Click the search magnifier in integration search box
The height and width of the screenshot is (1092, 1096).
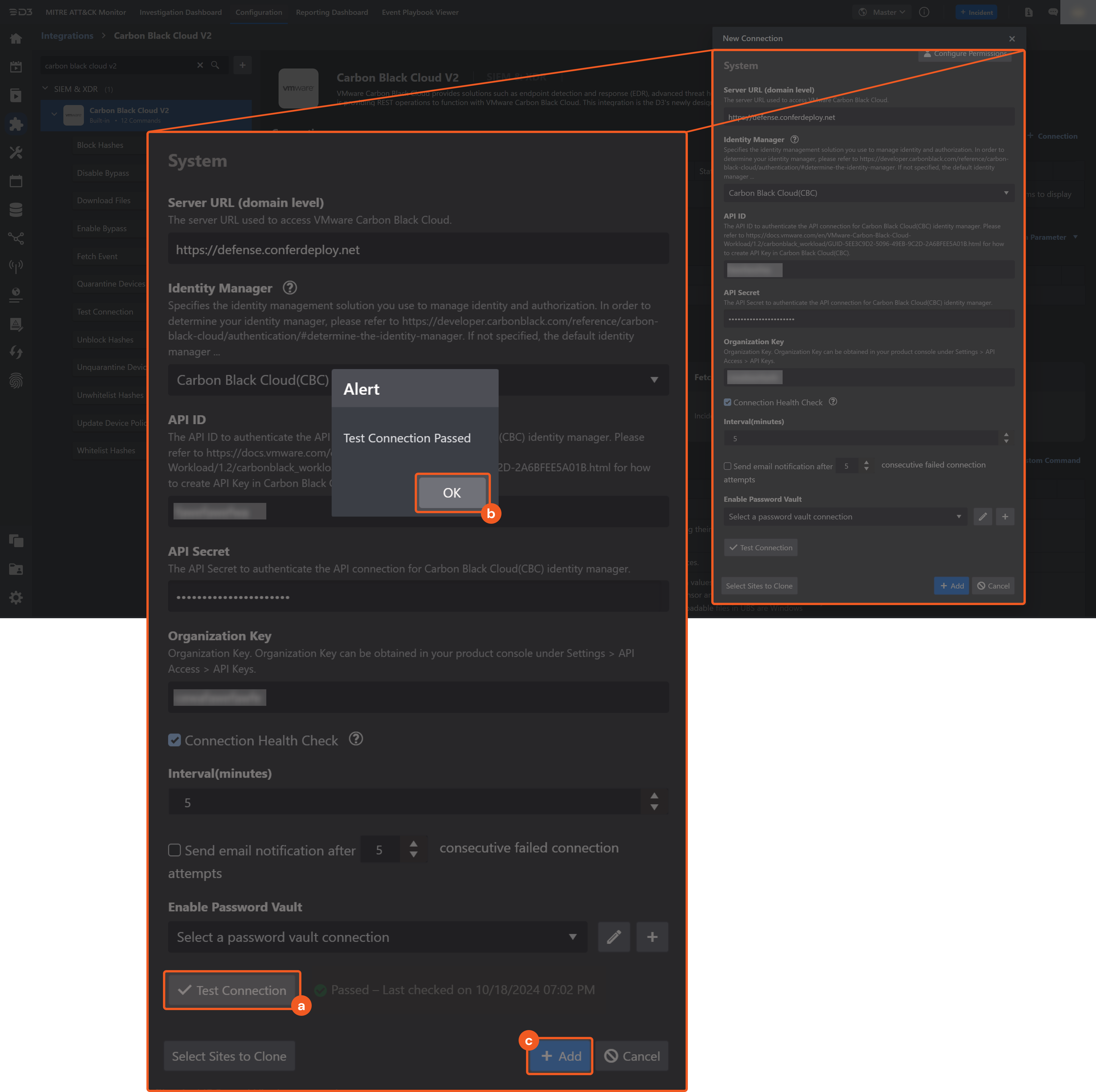215,65
